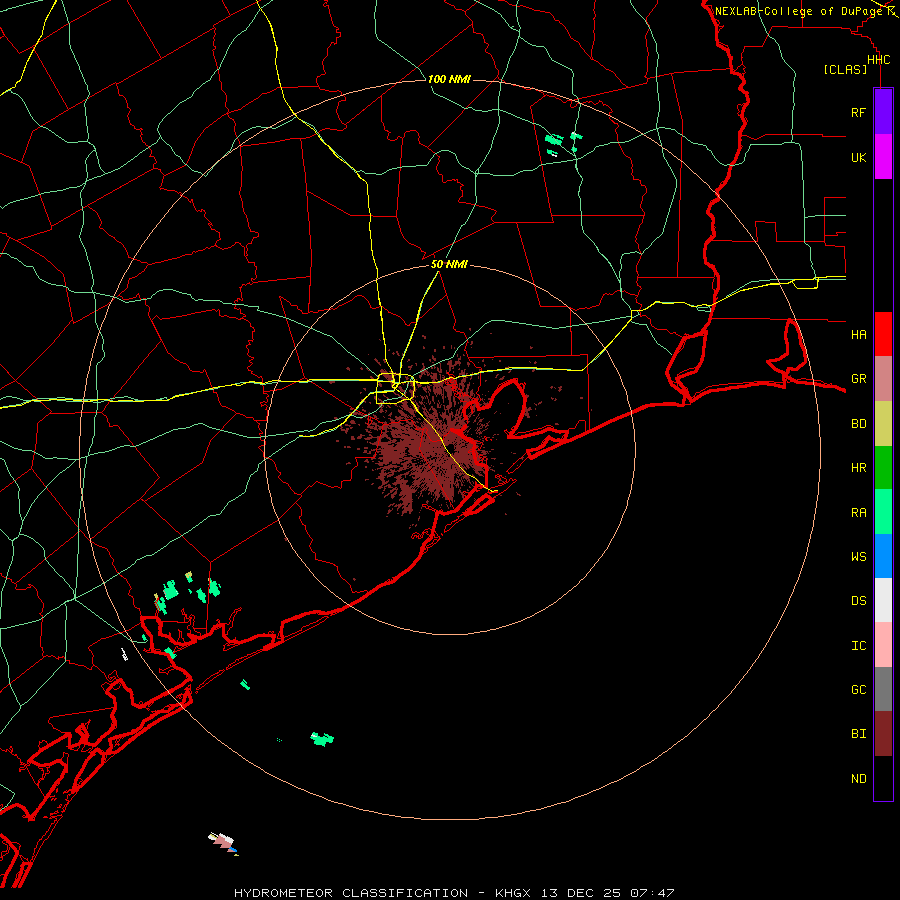Viewport: 900px width, 900px height.
Task: Select the GR pinkish legend swatch
Action: 883,379
